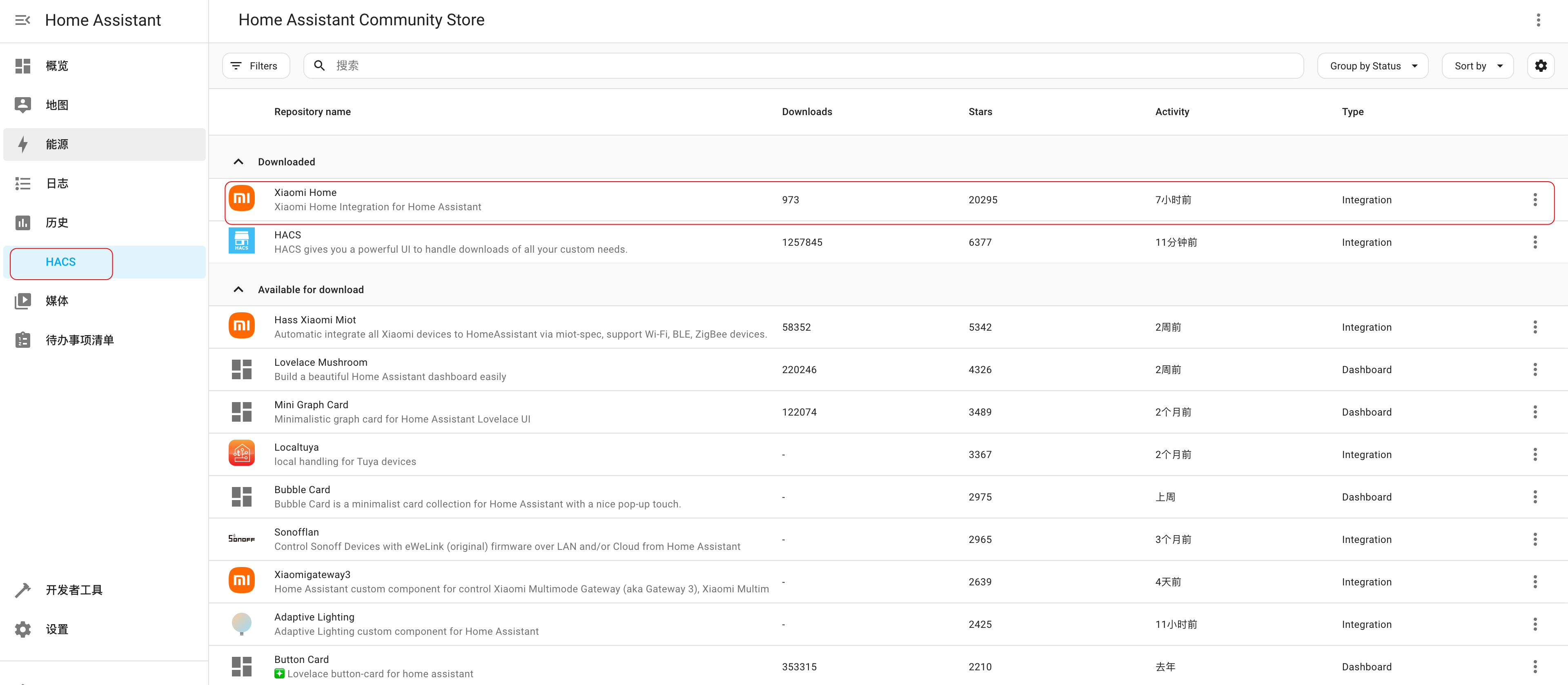
Task: Open the 历史 history chart icon
Action: pyautogui.click(x=22, y=222)
